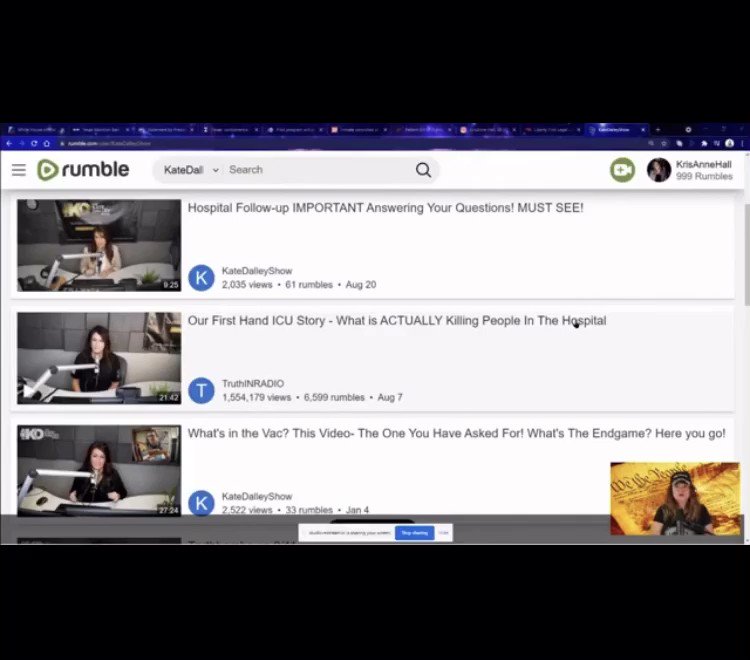This screenshot has height=660, width=750.
Task: Open KateDalleyShow channel link under Hospital Follow-up
Action: point(257,271)
